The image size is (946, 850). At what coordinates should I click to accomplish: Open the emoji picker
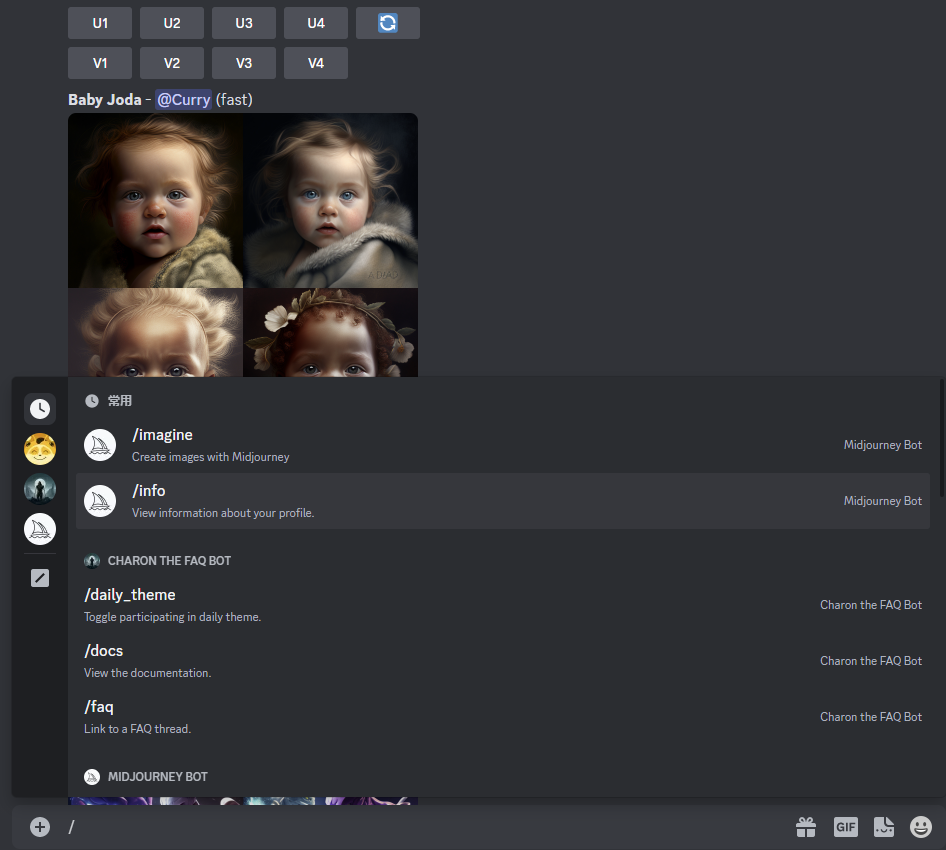[x=921, y=827]
